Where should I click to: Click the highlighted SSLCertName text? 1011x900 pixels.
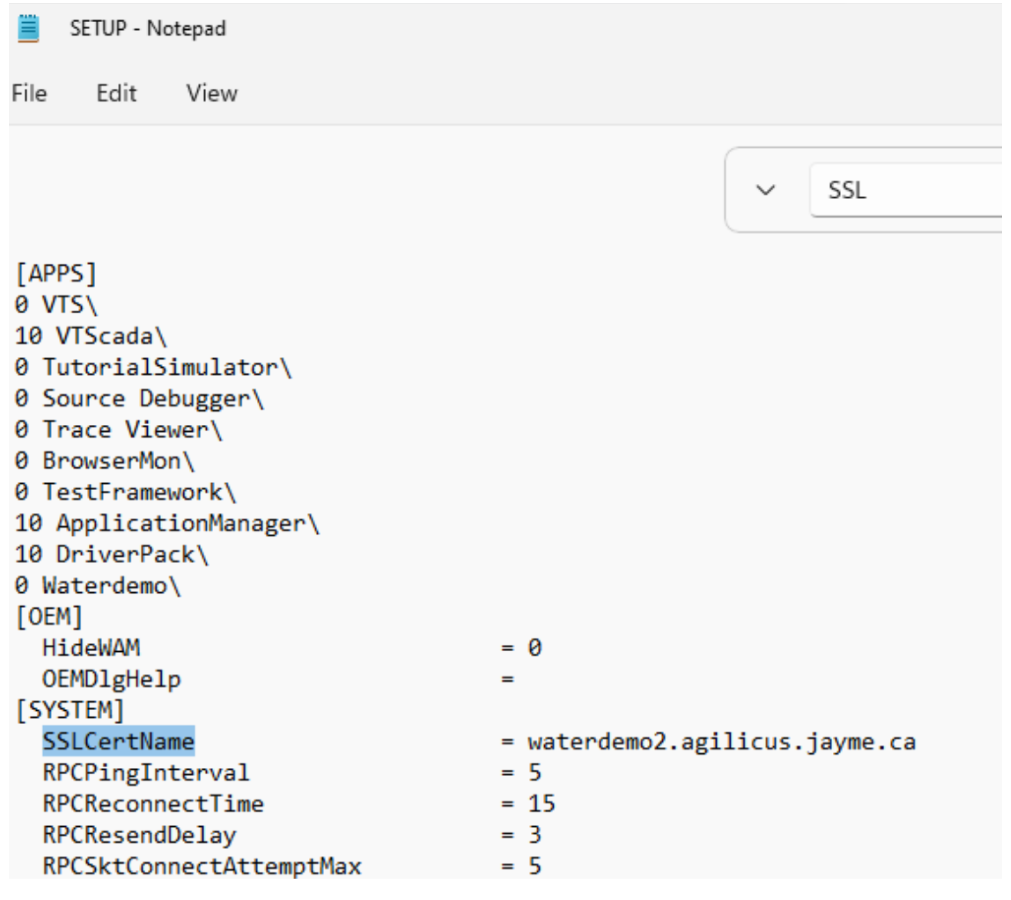pos(118,741)
